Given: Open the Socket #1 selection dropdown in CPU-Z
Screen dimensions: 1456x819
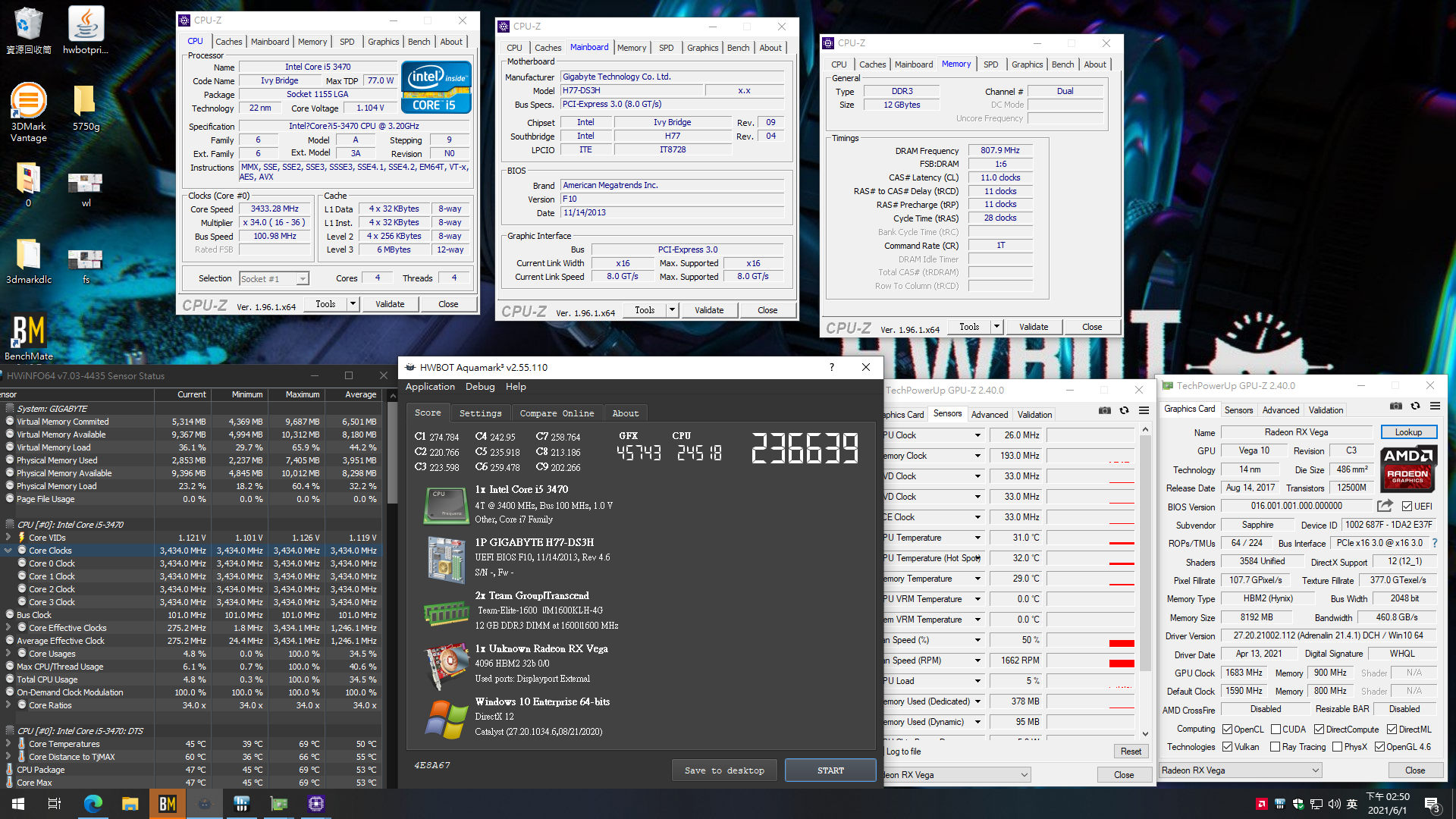Looking at the screenshot, I should (x=275, y=278).
